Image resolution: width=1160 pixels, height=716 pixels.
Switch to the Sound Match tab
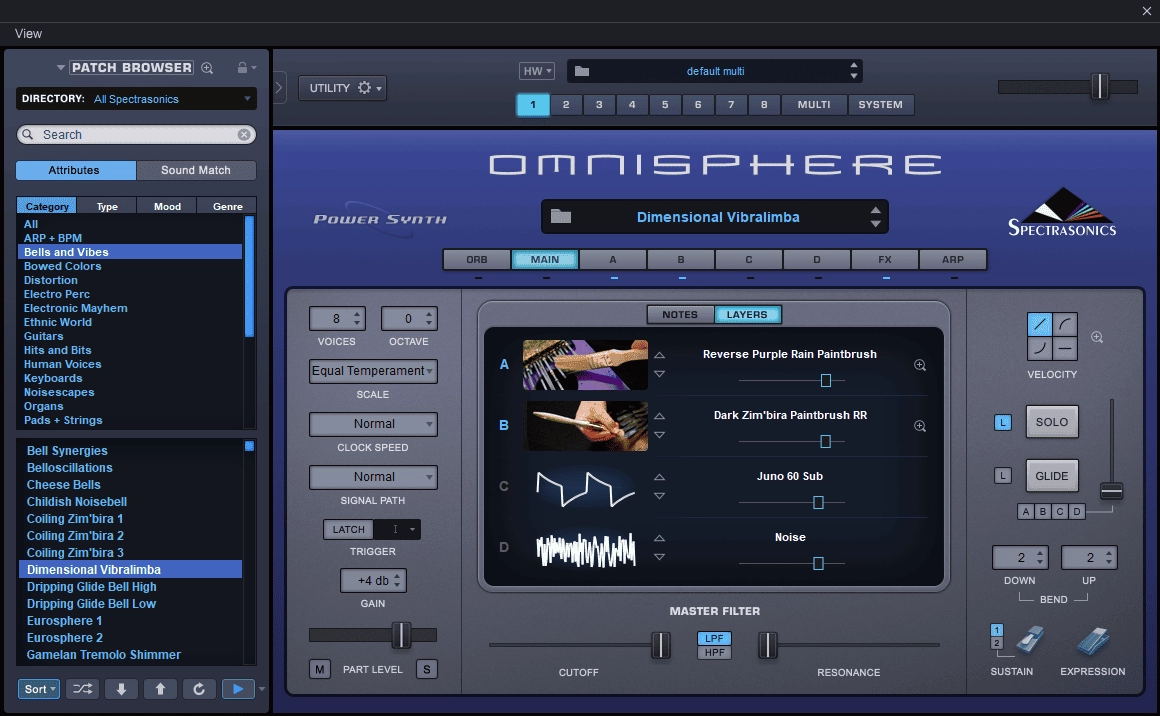click(196, 170)
